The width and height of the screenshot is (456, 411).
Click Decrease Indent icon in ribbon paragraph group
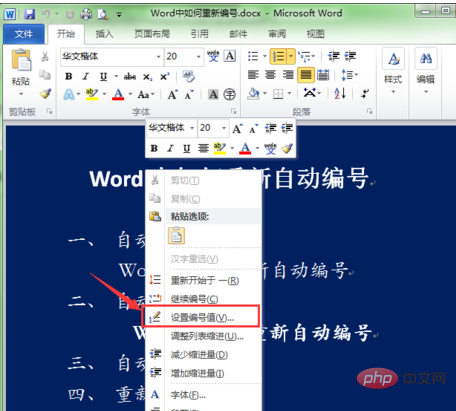(333, 56)
